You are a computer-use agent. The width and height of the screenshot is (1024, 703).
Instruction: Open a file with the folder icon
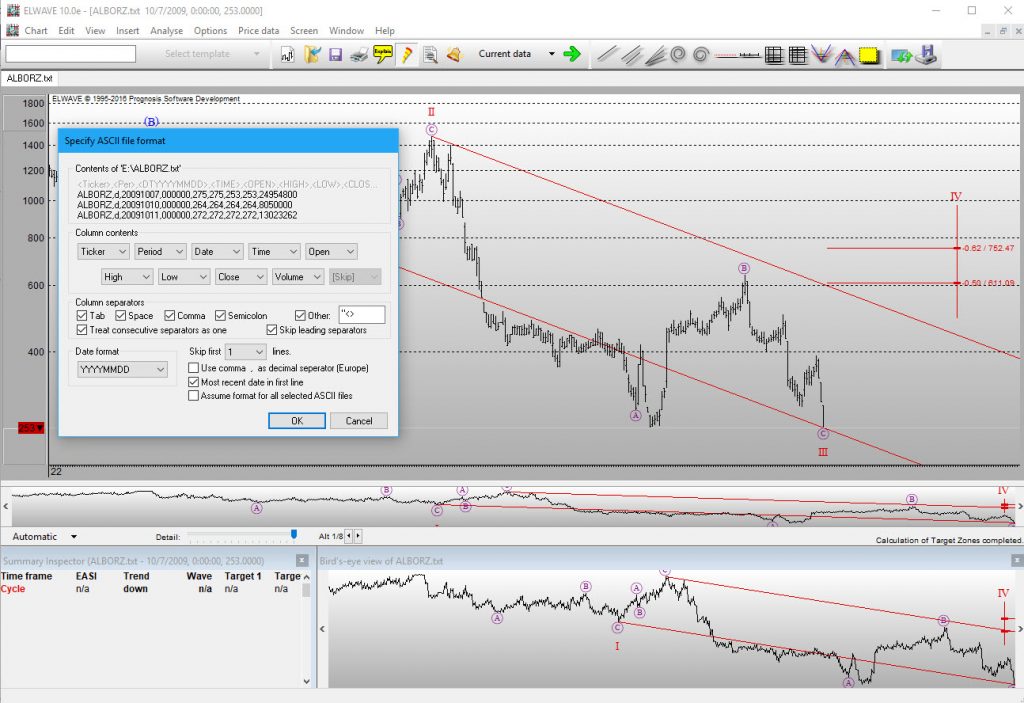click(x=312, y=54)
